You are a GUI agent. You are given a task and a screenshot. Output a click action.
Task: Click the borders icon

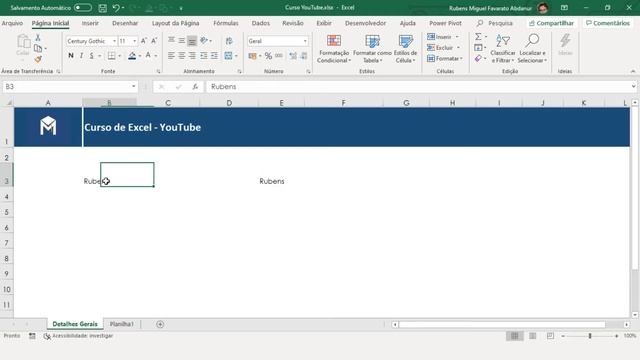click(111, 56)
